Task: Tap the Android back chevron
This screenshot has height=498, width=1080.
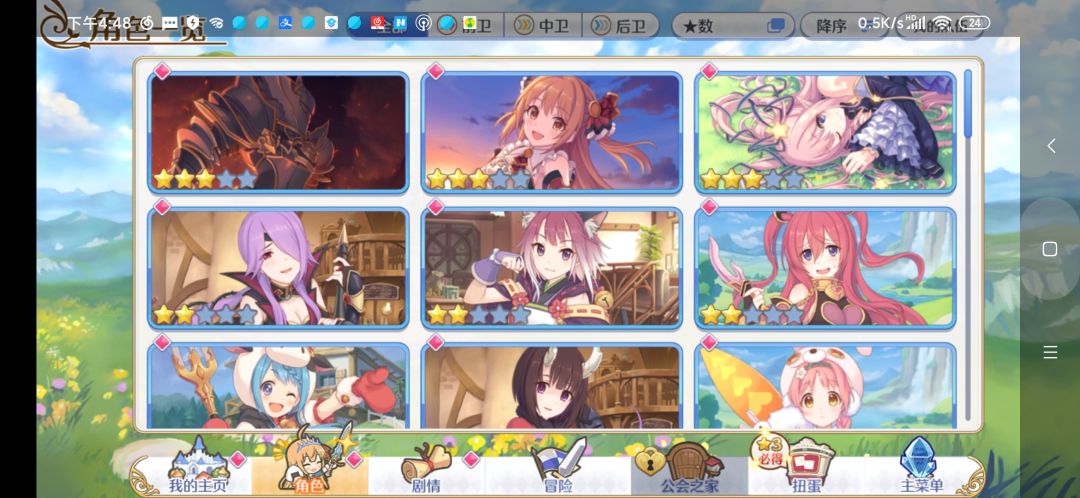Action: (1050, 146)
